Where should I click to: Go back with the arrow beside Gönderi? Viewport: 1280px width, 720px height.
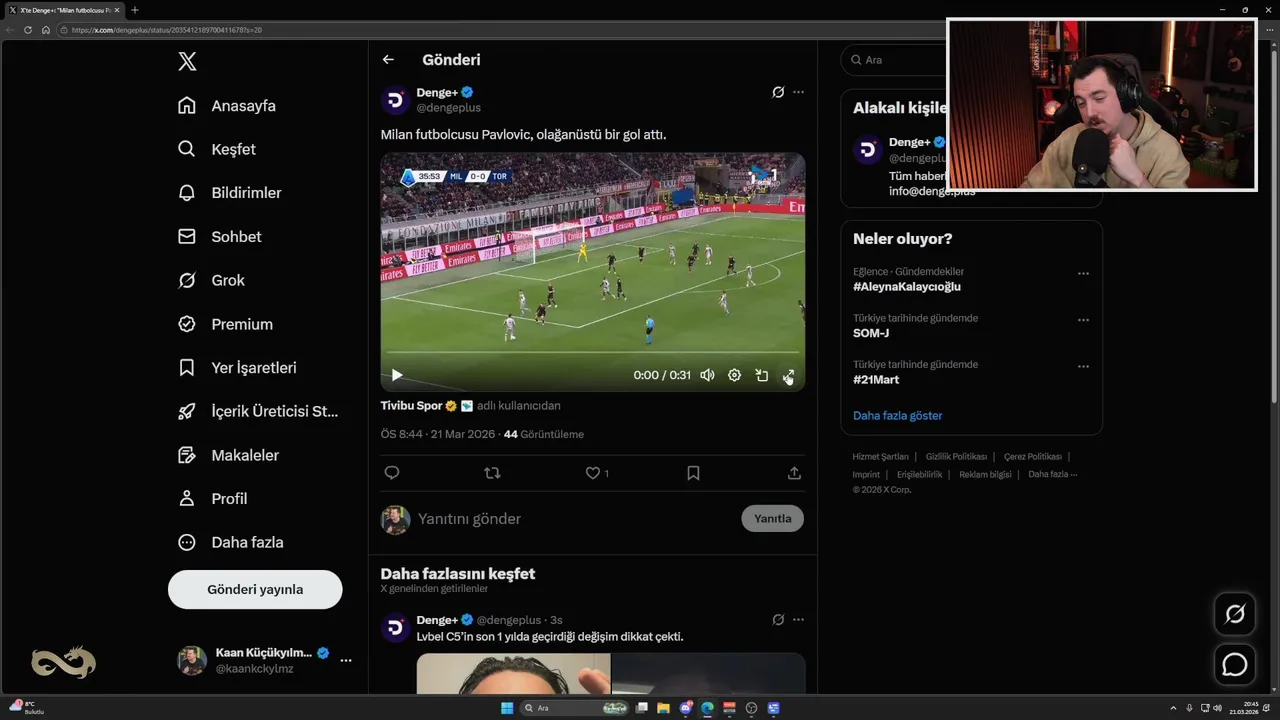coord(388,60)
